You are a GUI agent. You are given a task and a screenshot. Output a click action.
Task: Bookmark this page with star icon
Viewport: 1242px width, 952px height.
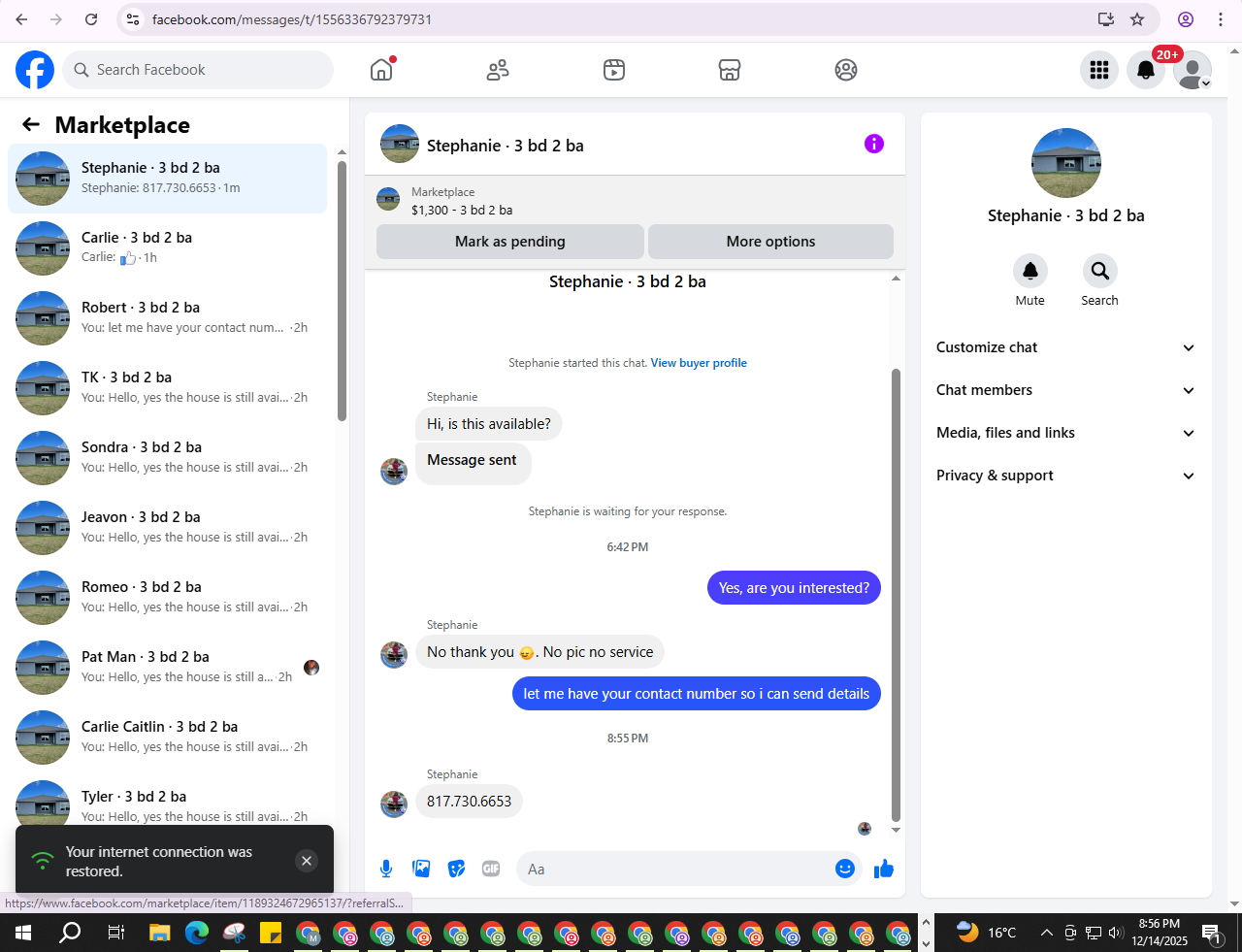tap(1137, 19)
